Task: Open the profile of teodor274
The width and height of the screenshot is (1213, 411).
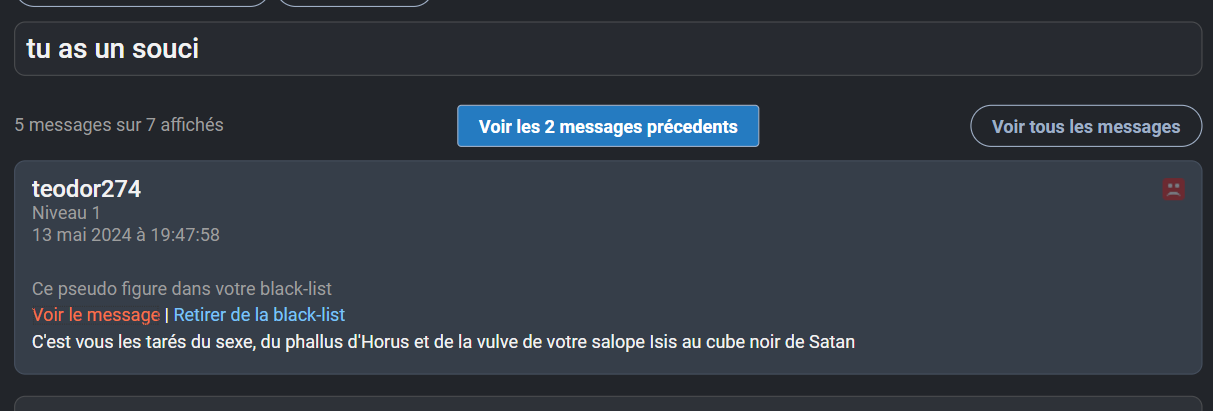Action: pos(86,188)
